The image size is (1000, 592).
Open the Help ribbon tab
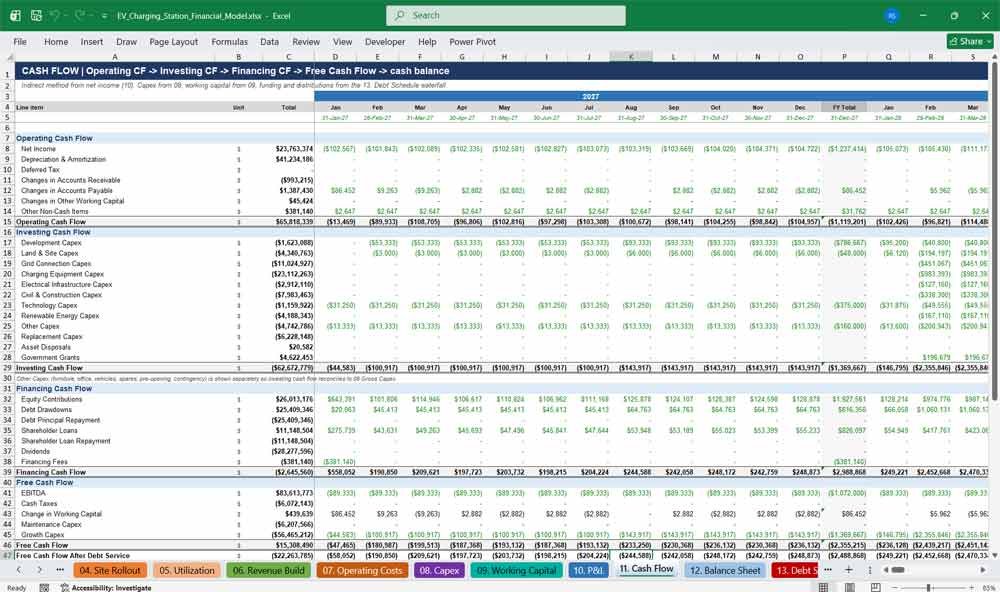click(427, 41)
